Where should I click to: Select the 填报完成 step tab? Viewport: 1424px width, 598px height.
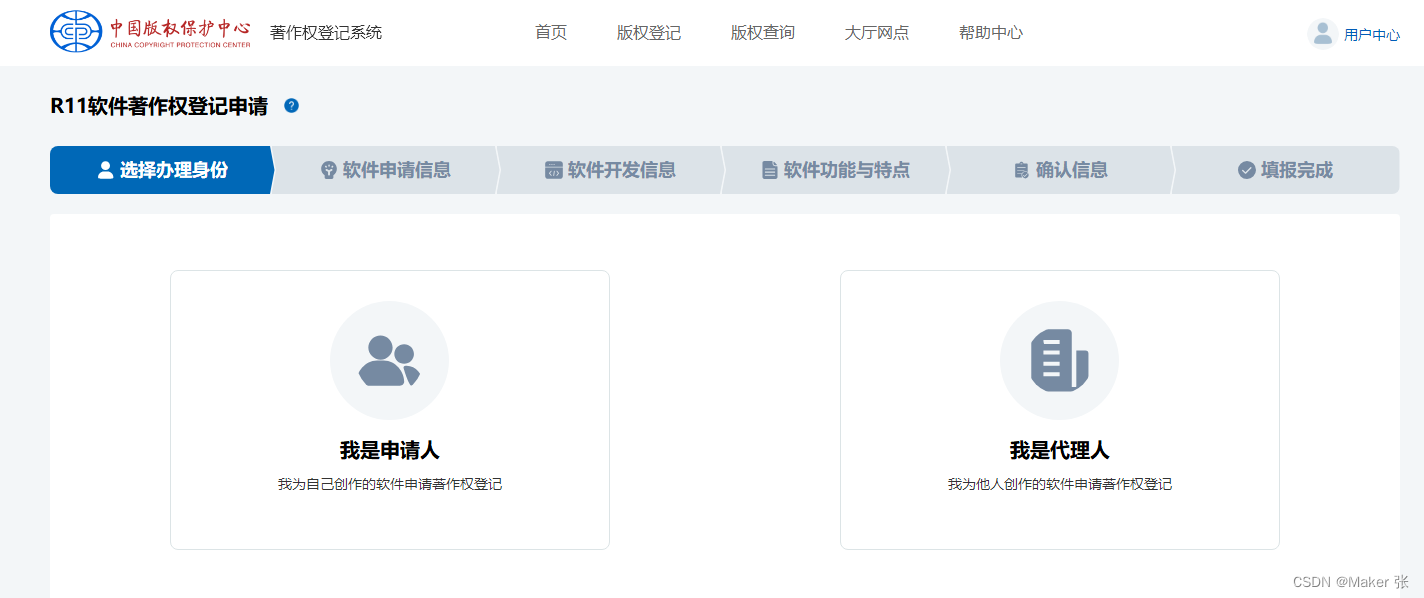click(x=1286, y=170)
